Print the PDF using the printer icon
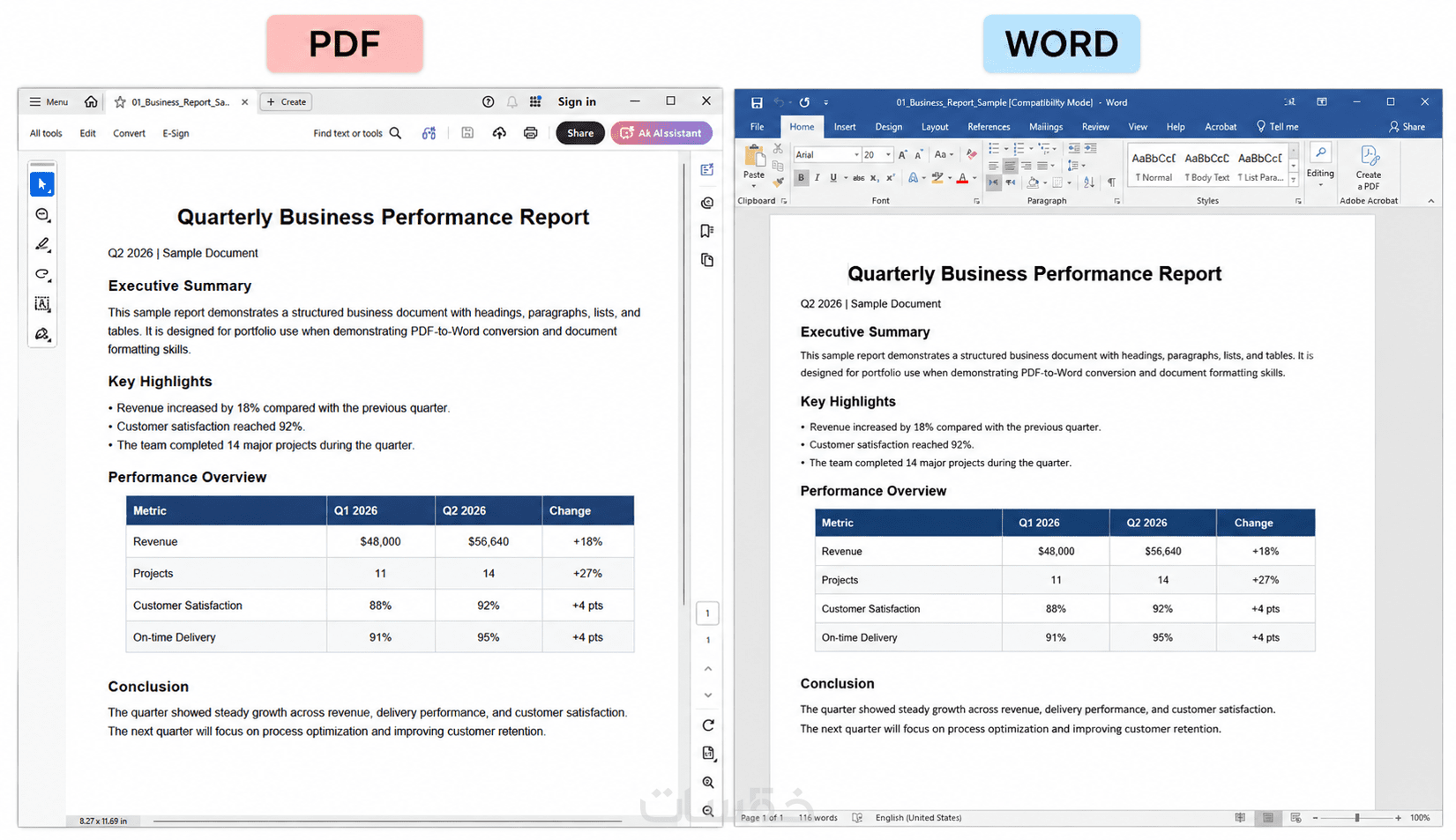This screenshot has height=840, width=1456. (530, 133)
